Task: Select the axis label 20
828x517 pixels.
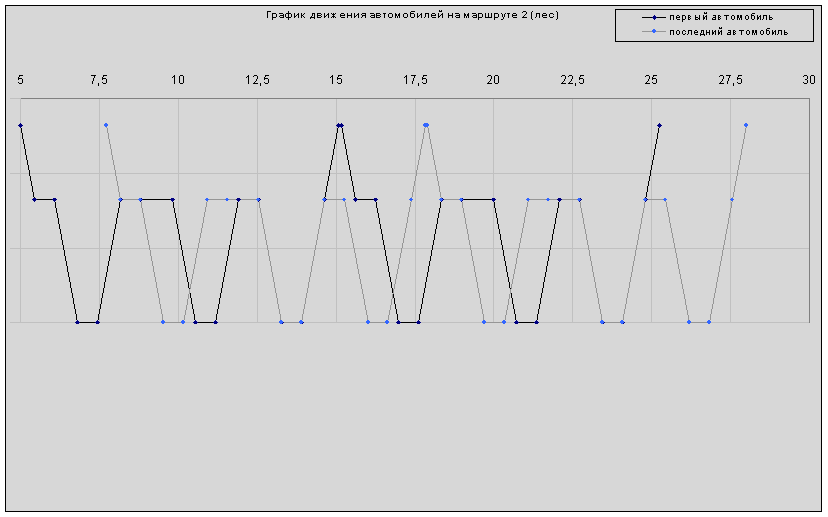Action: click(x=493, y=79)
